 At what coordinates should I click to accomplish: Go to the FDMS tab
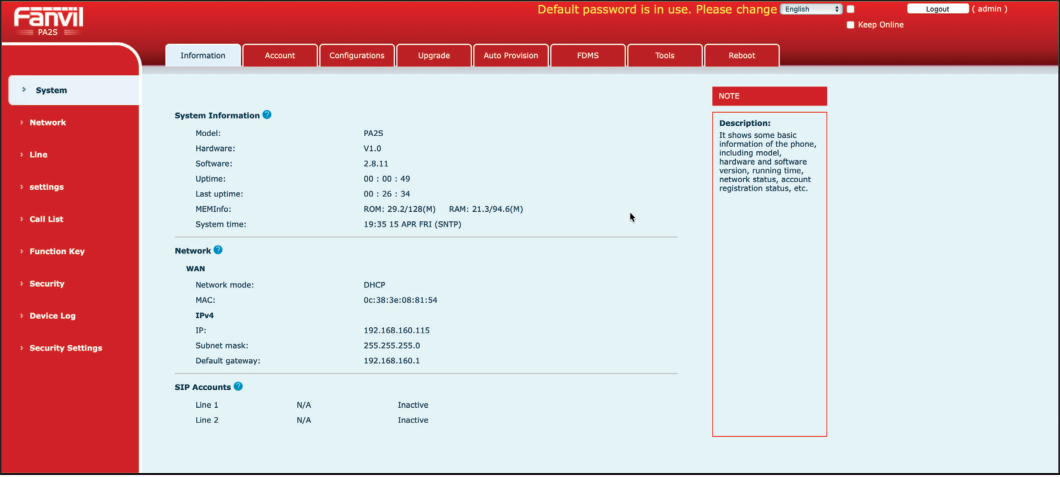click(x=588, y=55)
